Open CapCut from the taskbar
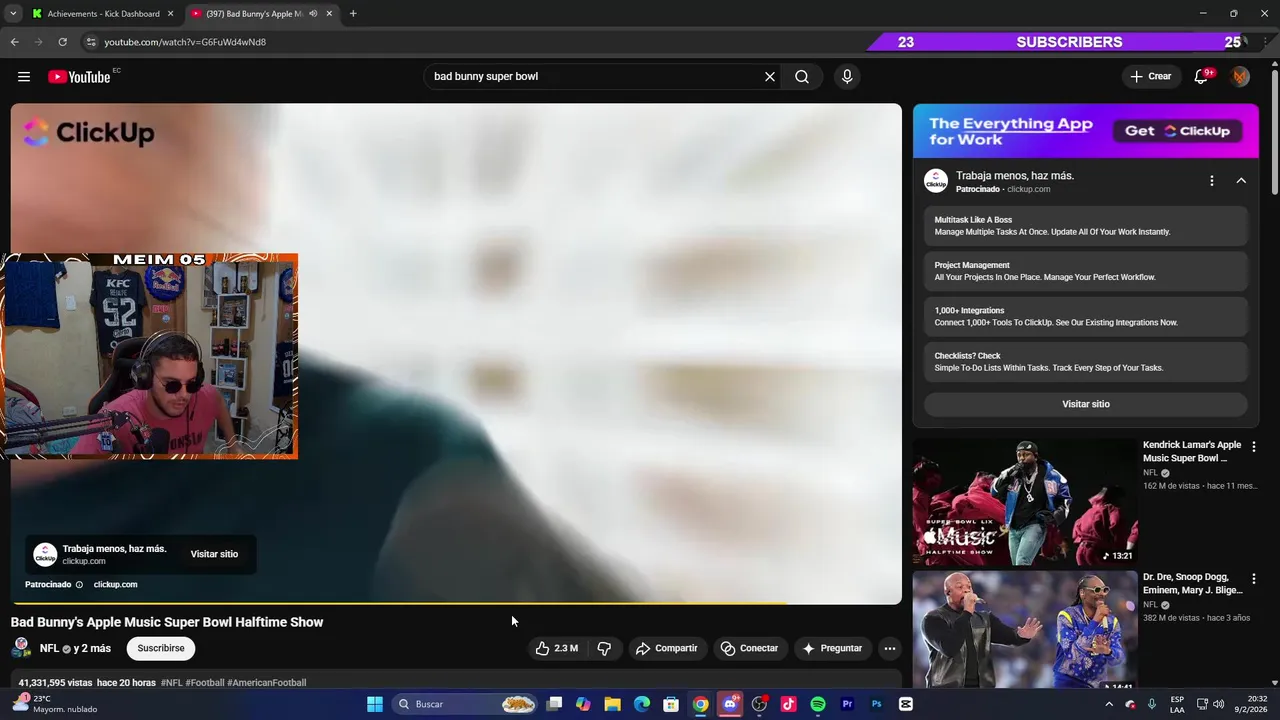1280x720 pixels. click(x=906, y=704)
